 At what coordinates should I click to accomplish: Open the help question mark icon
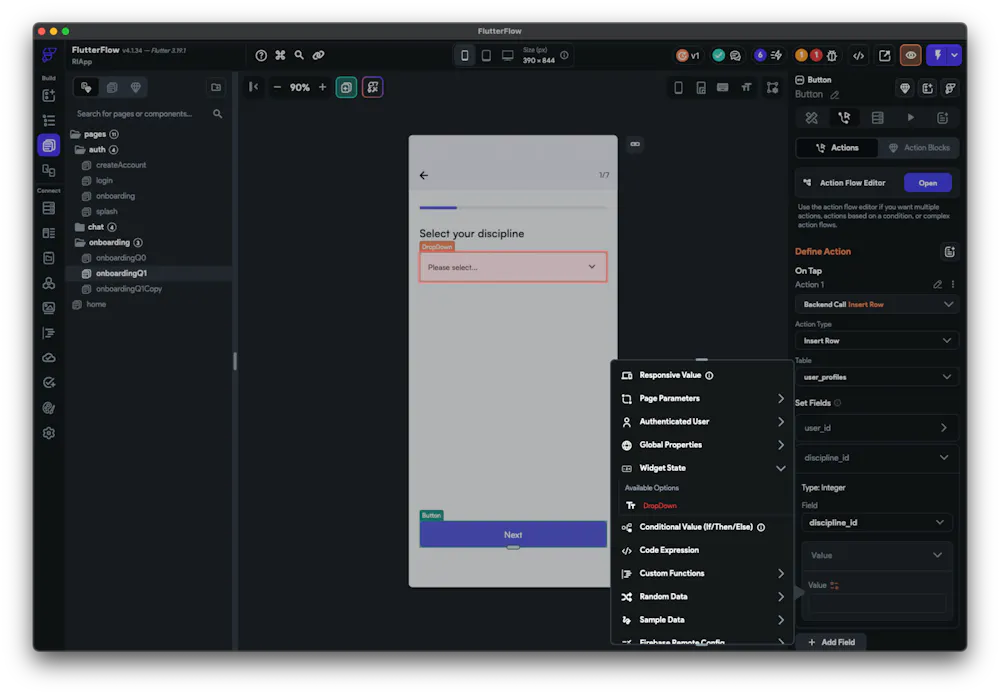point(261,55)
